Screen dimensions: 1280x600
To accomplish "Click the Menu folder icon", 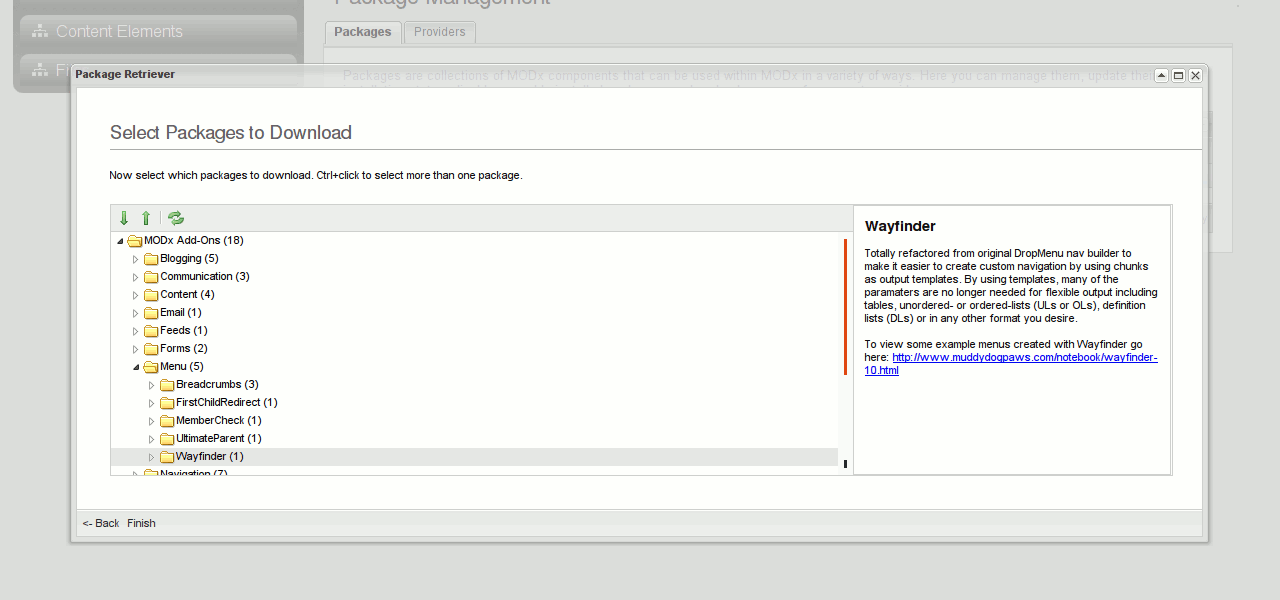I will tap(152, 367).
